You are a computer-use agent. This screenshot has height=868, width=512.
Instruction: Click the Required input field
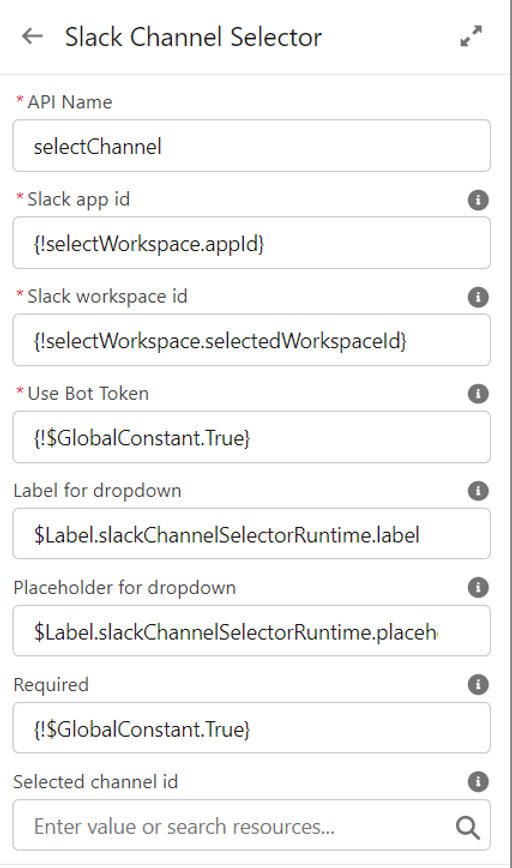(x=251, y=728)
